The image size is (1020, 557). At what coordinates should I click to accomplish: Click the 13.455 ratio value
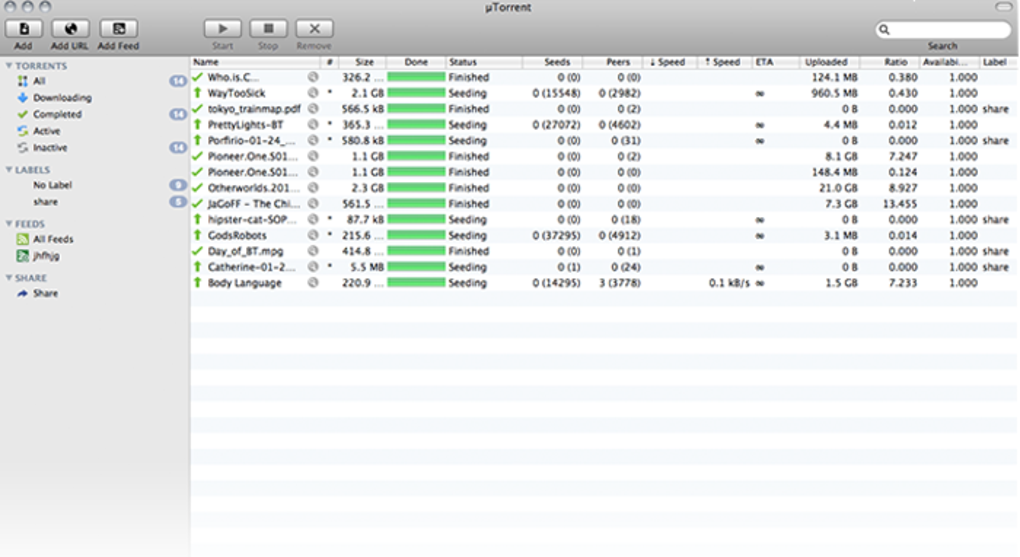pos(900,204)
